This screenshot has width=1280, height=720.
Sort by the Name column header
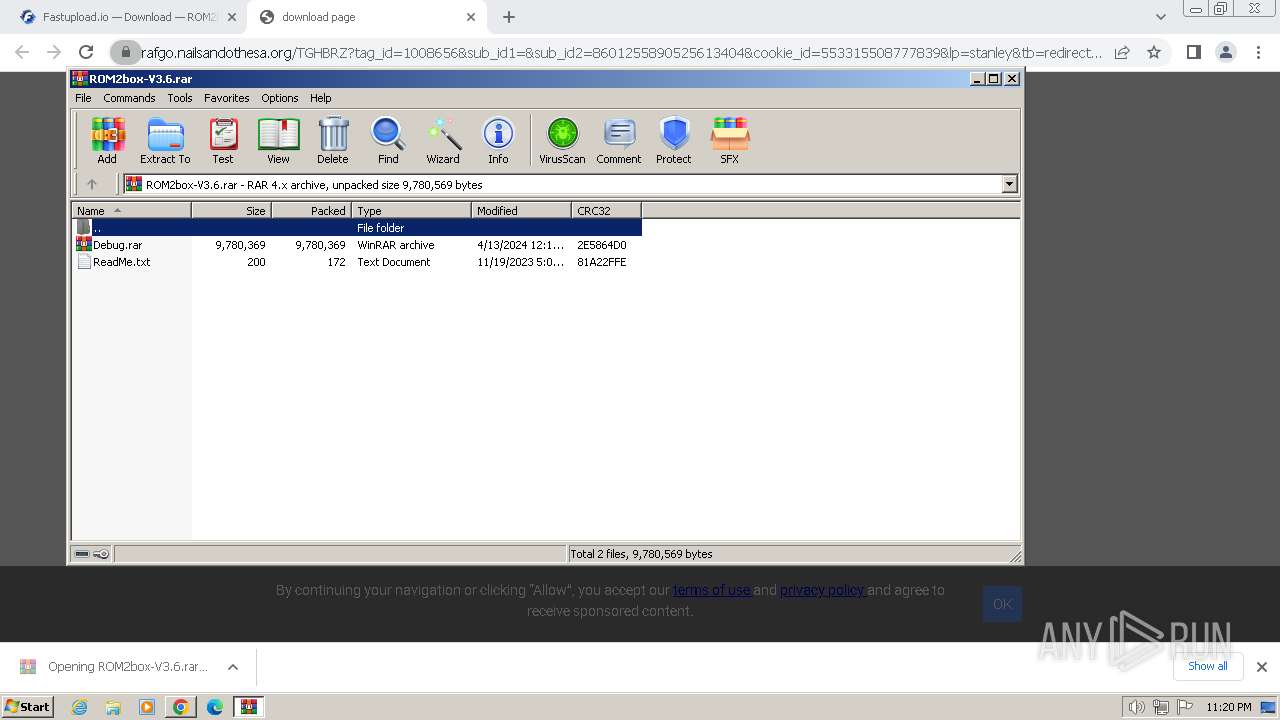(131, 210)
